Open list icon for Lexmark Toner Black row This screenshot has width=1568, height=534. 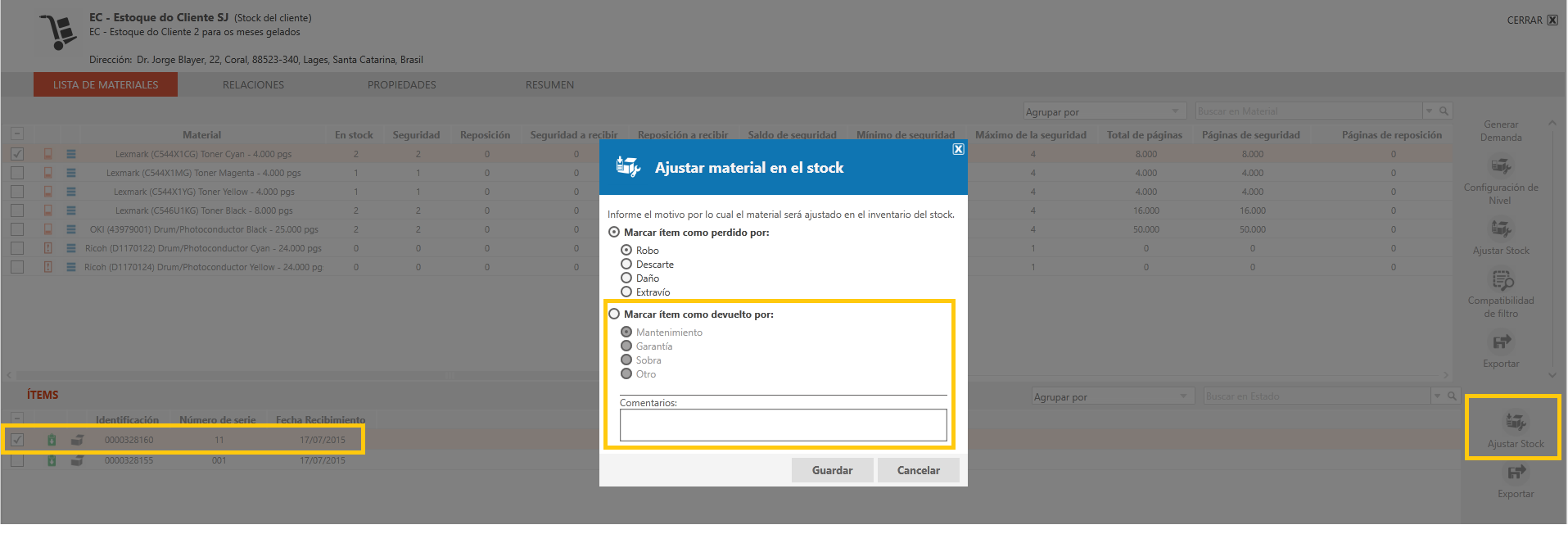pyautogui.click(x=71, y=210)
